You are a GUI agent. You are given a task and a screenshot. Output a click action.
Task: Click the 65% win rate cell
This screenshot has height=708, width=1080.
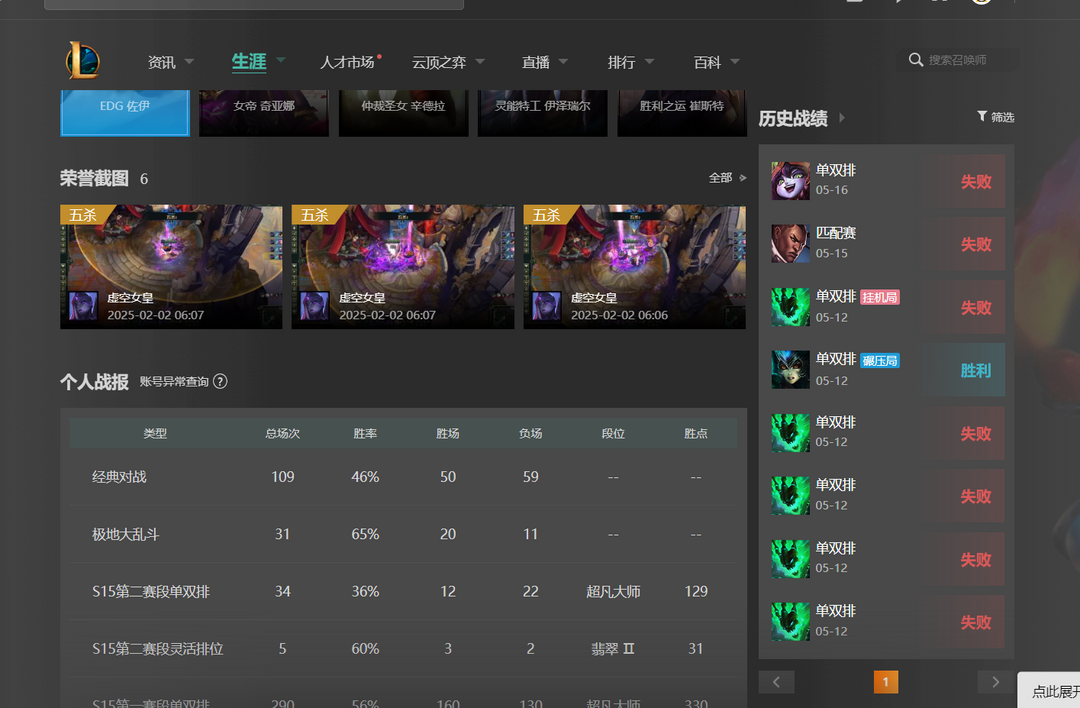365,534
